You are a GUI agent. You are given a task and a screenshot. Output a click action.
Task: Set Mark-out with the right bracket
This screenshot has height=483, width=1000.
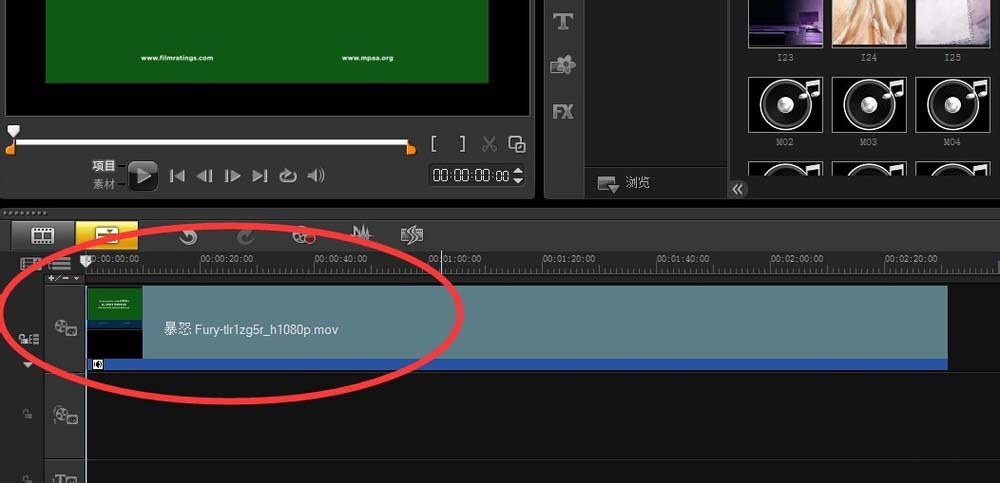click(x=462, y=144)
